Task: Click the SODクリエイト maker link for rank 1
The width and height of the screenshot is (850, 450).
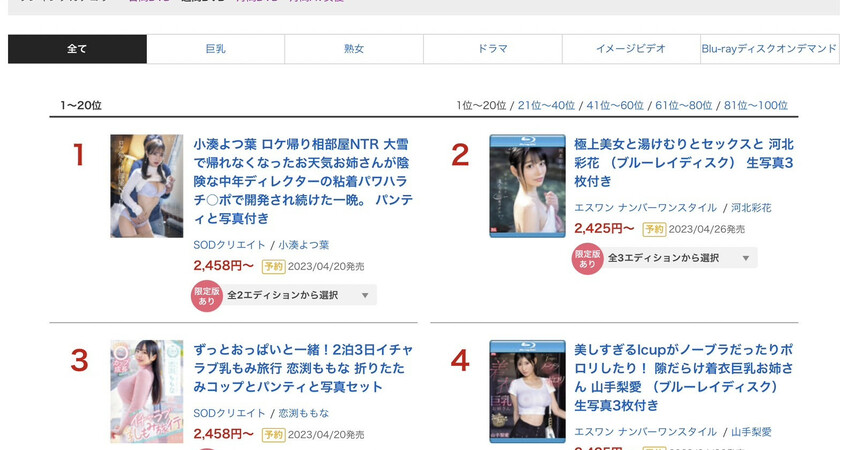Action: (x=229, y=245)
